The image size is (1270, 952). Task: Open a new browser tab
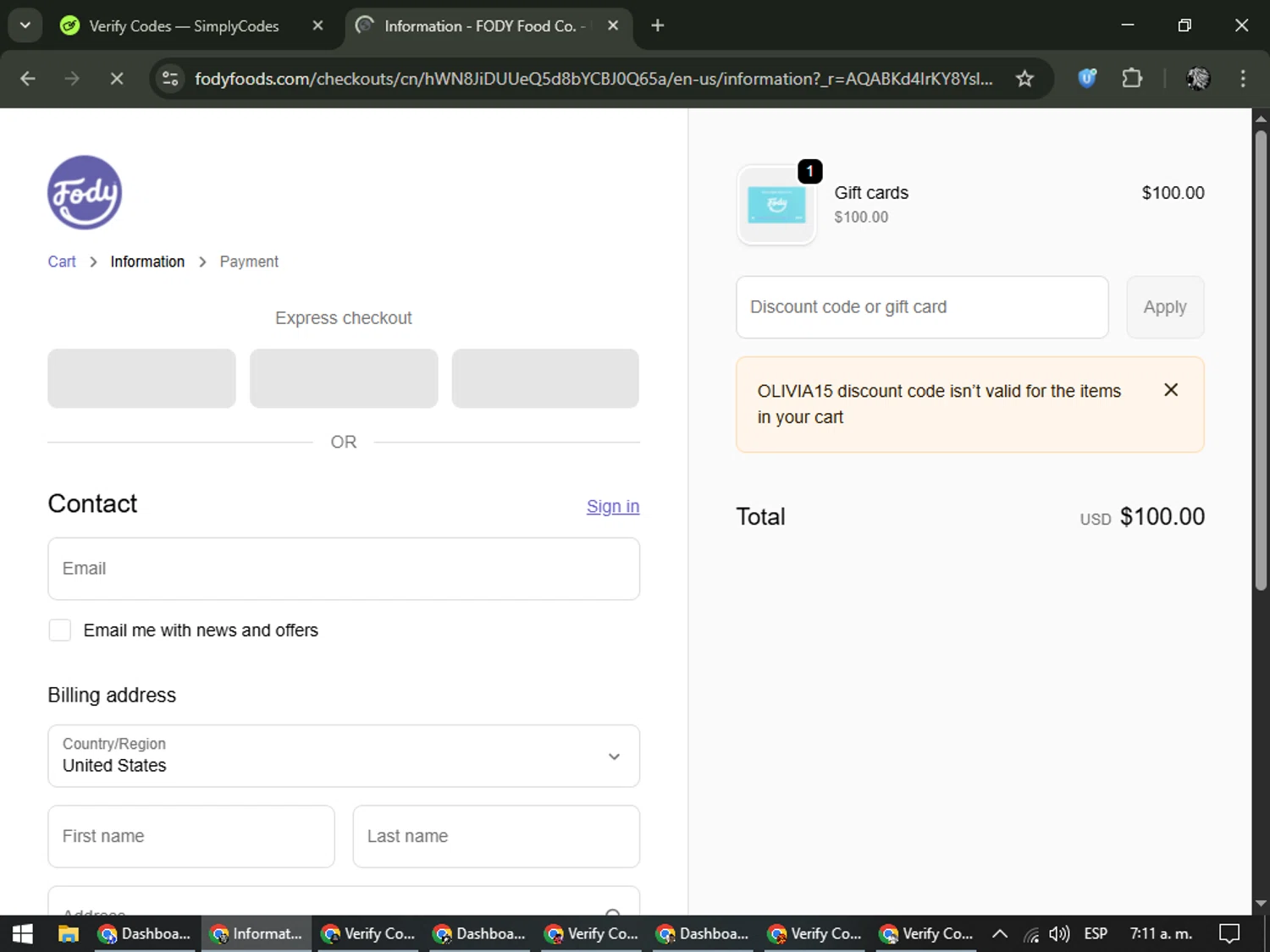point(658,25)
